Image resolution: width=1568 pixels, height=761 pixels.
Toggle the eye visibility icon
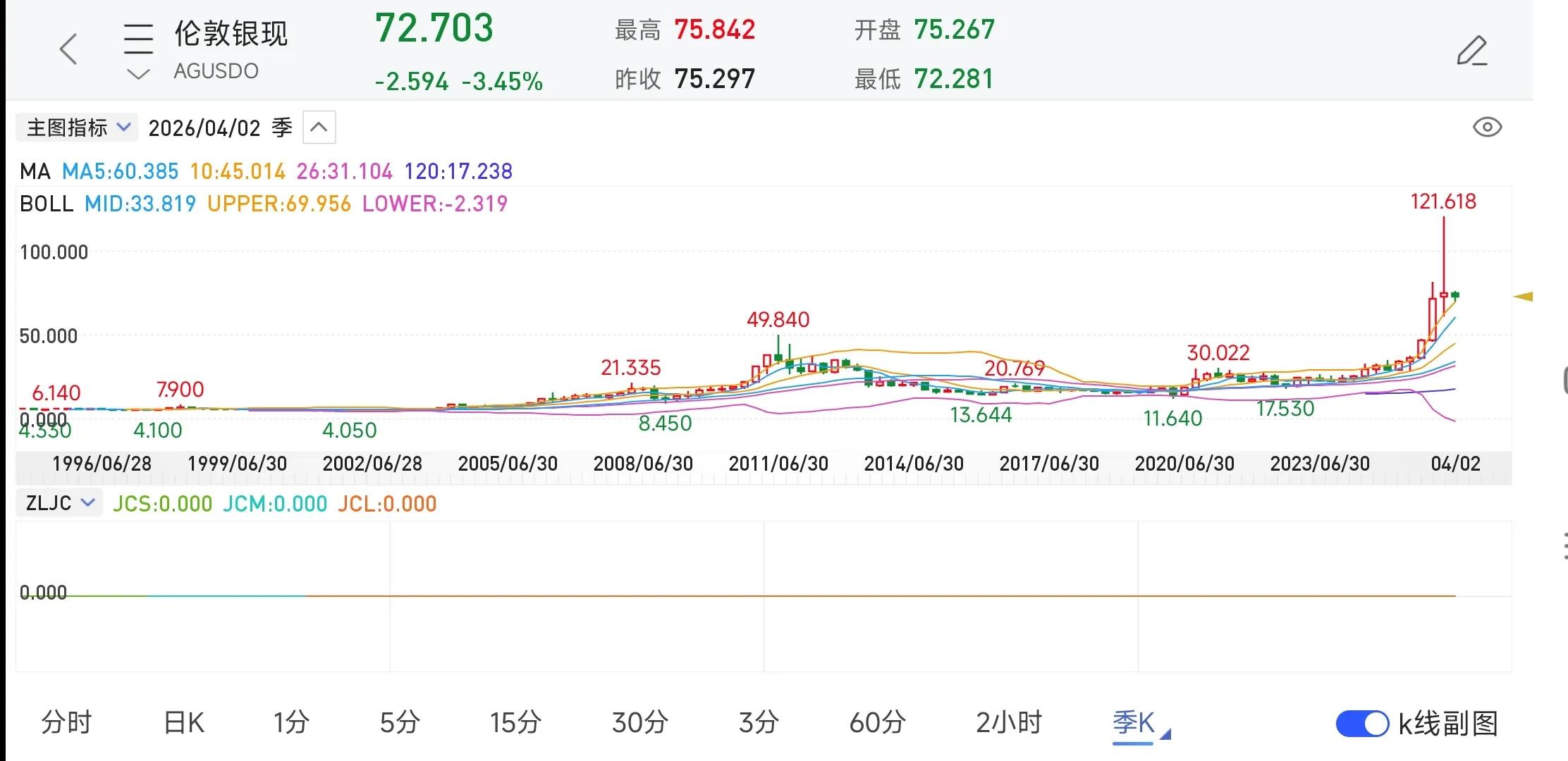click(x=1487, y=128)
